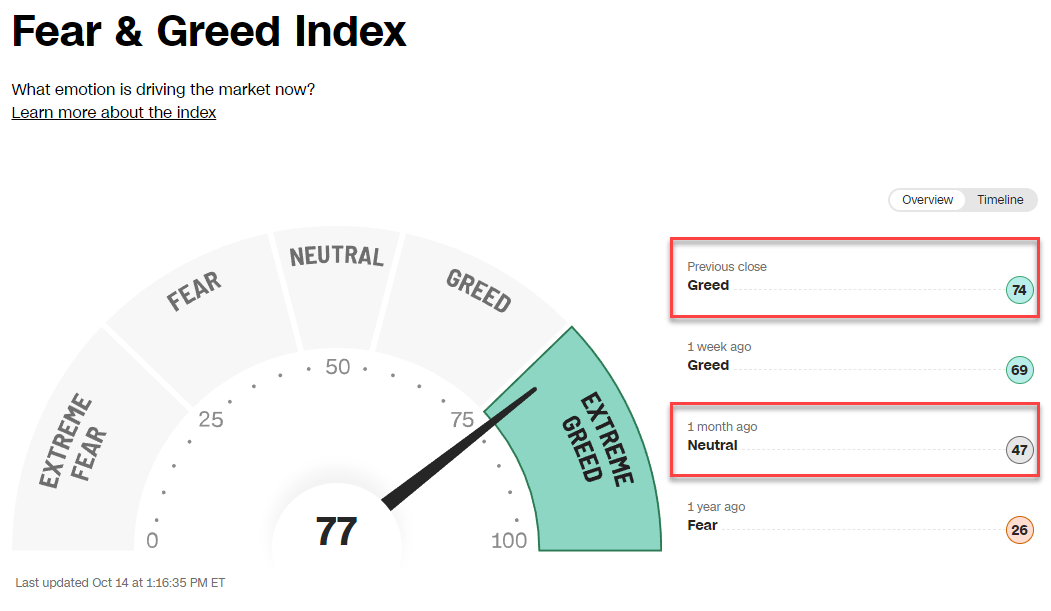Click the 1 month ago badge 47
This screenshot has height=611, width=1051.
[1019, 451]
